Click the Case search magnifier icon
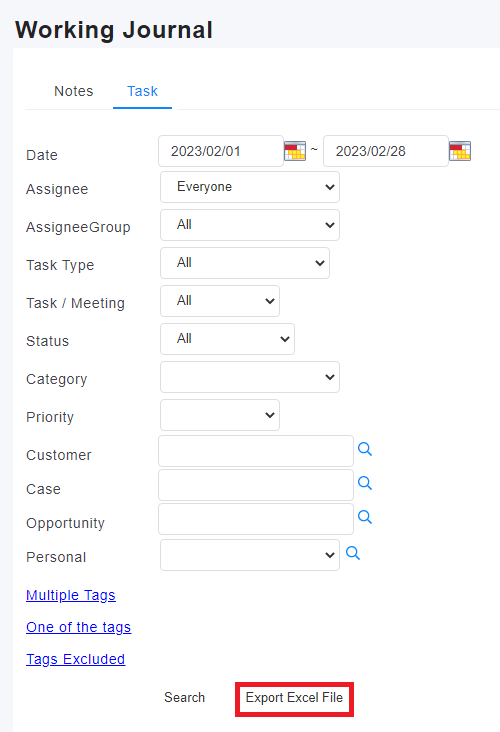This screenshot has width=500, height=732. [x=365, y=483]
